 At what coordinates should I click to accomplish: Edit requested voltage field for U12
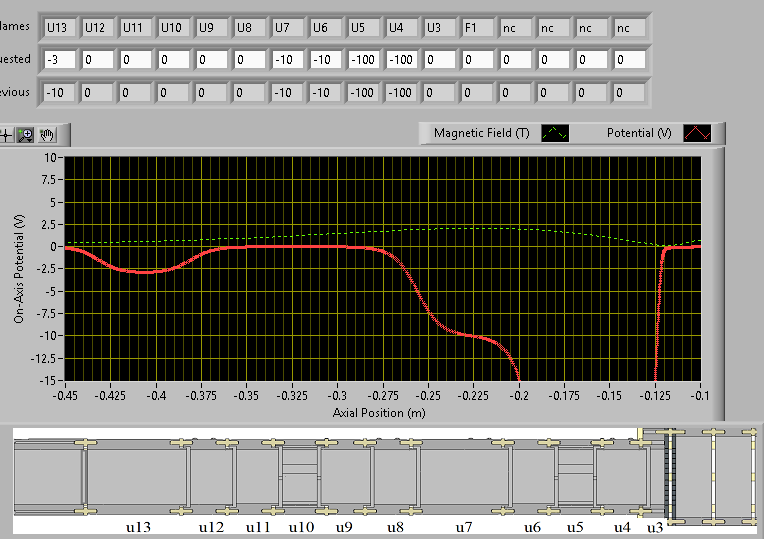(98, 60)
